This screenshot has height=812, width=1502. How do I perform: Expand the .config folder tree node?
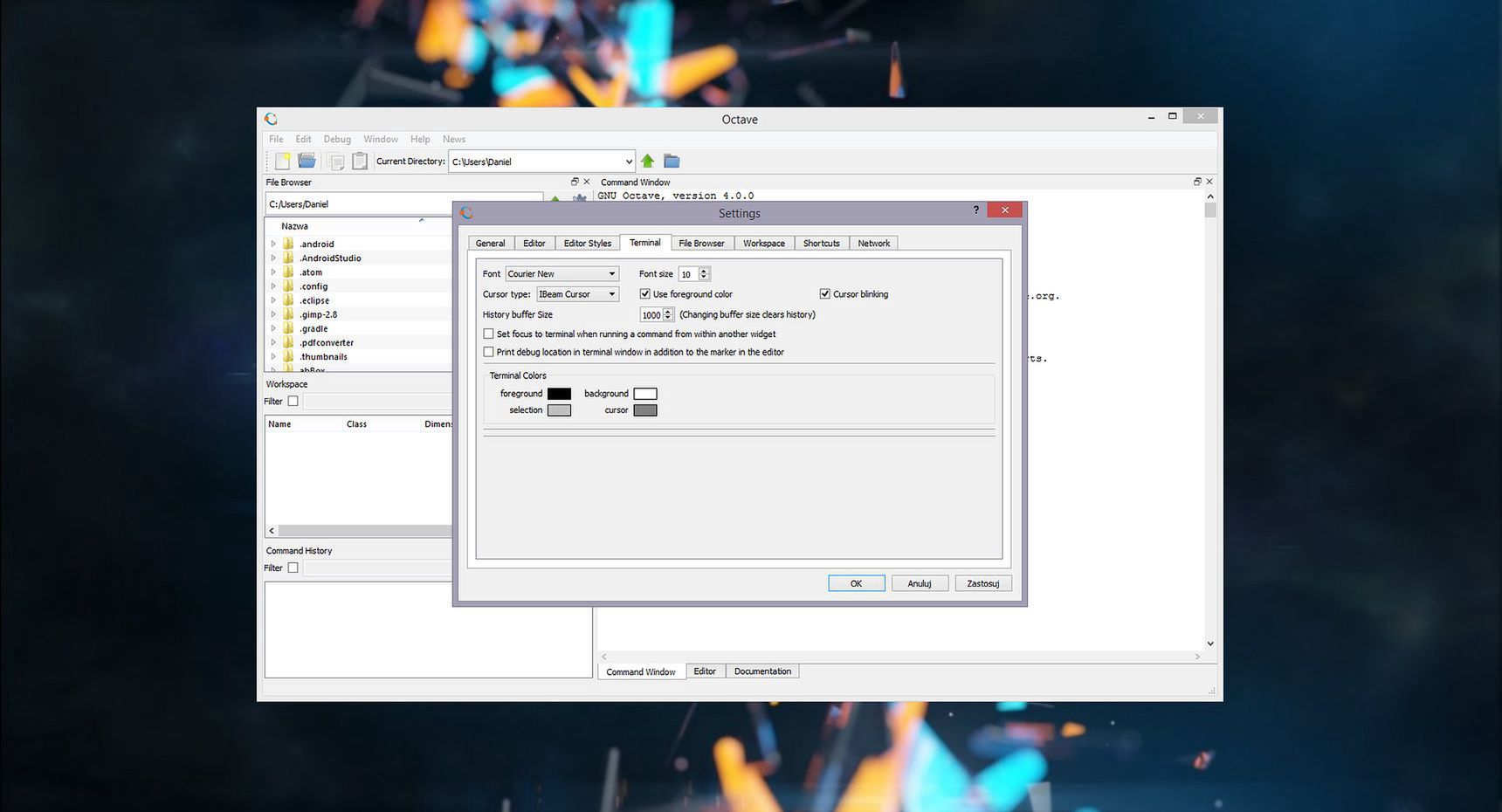tap(273, 286)
